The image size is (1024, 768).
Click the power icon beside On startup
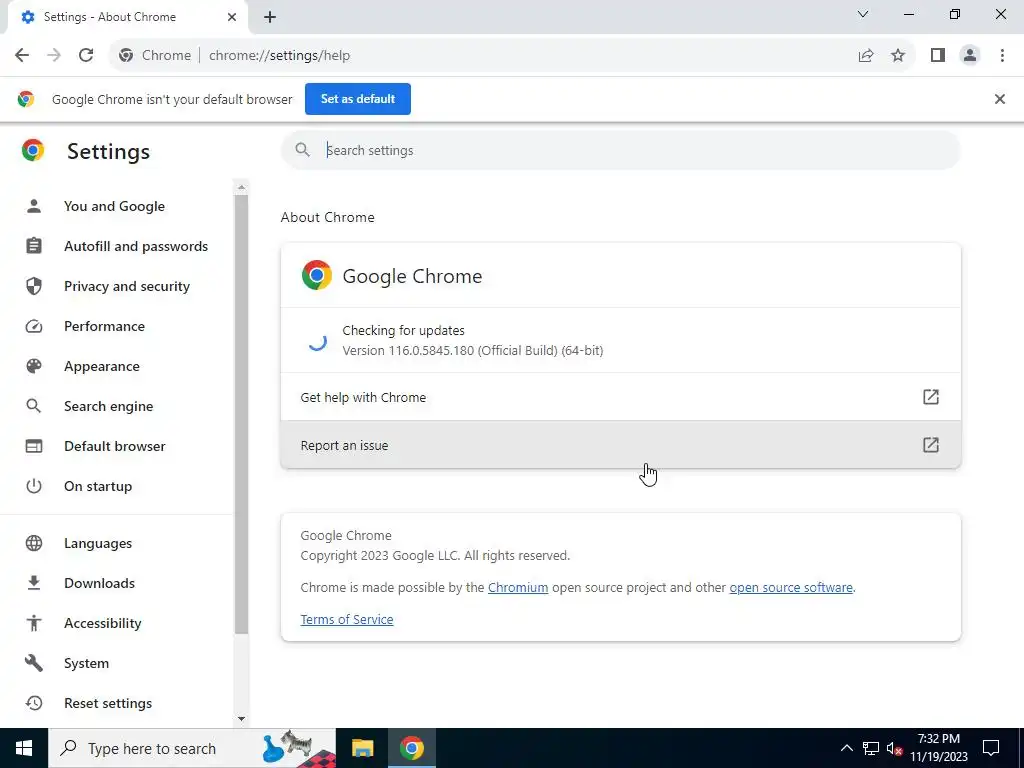34,486
